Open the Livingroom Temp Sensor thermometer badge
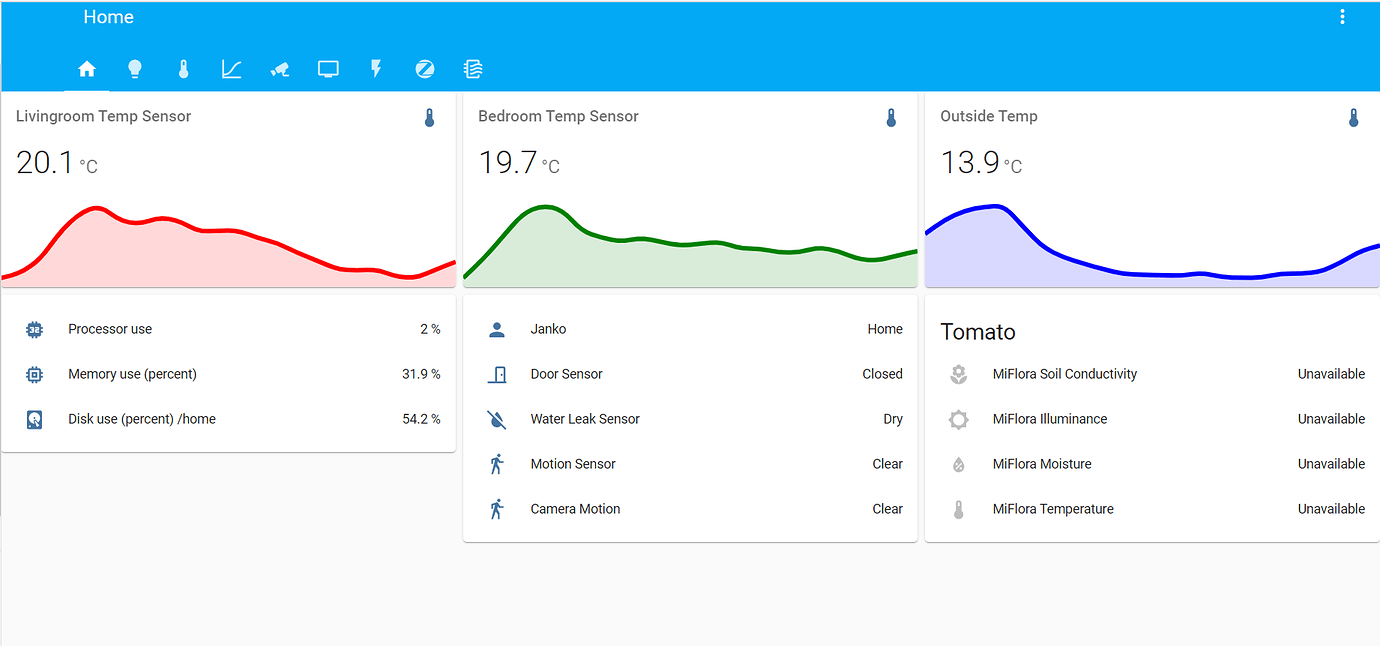The height and width of the screenshot is (646, 1380). [x=429, y=117]
